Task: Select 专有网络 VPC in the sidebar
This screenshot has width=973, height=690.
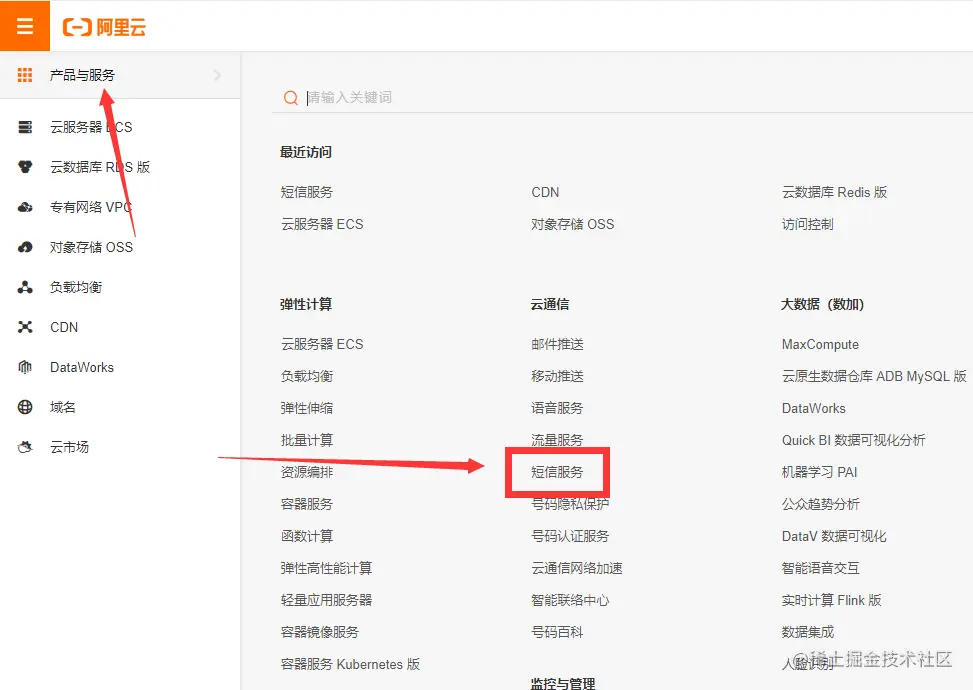Action: [x=91, y=207]
